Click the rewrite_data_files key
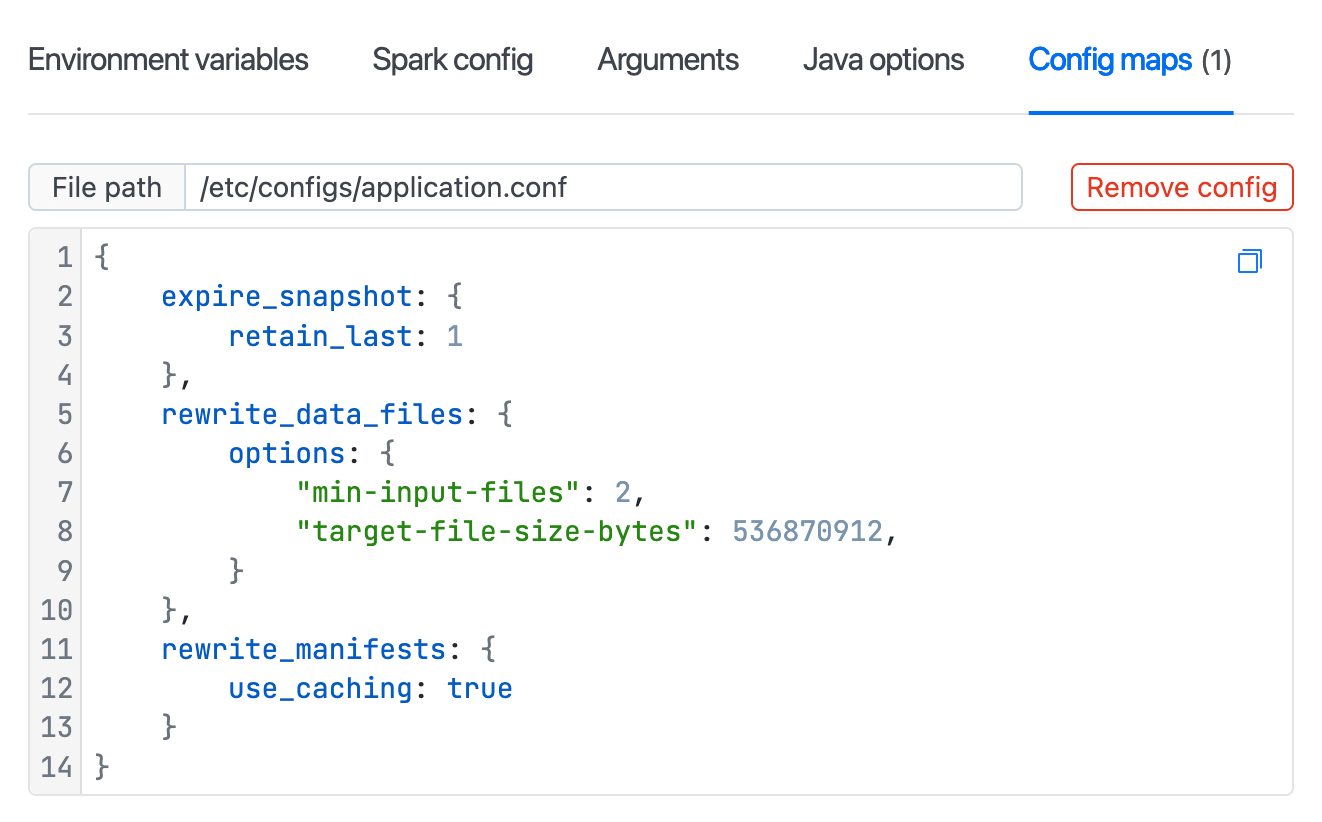The width and height of the screenshot is (1322, 822). (312, 414)
